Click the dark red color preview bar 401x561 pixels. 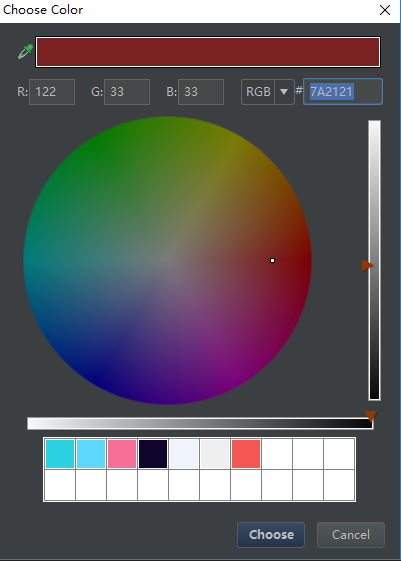pos(208,52)
